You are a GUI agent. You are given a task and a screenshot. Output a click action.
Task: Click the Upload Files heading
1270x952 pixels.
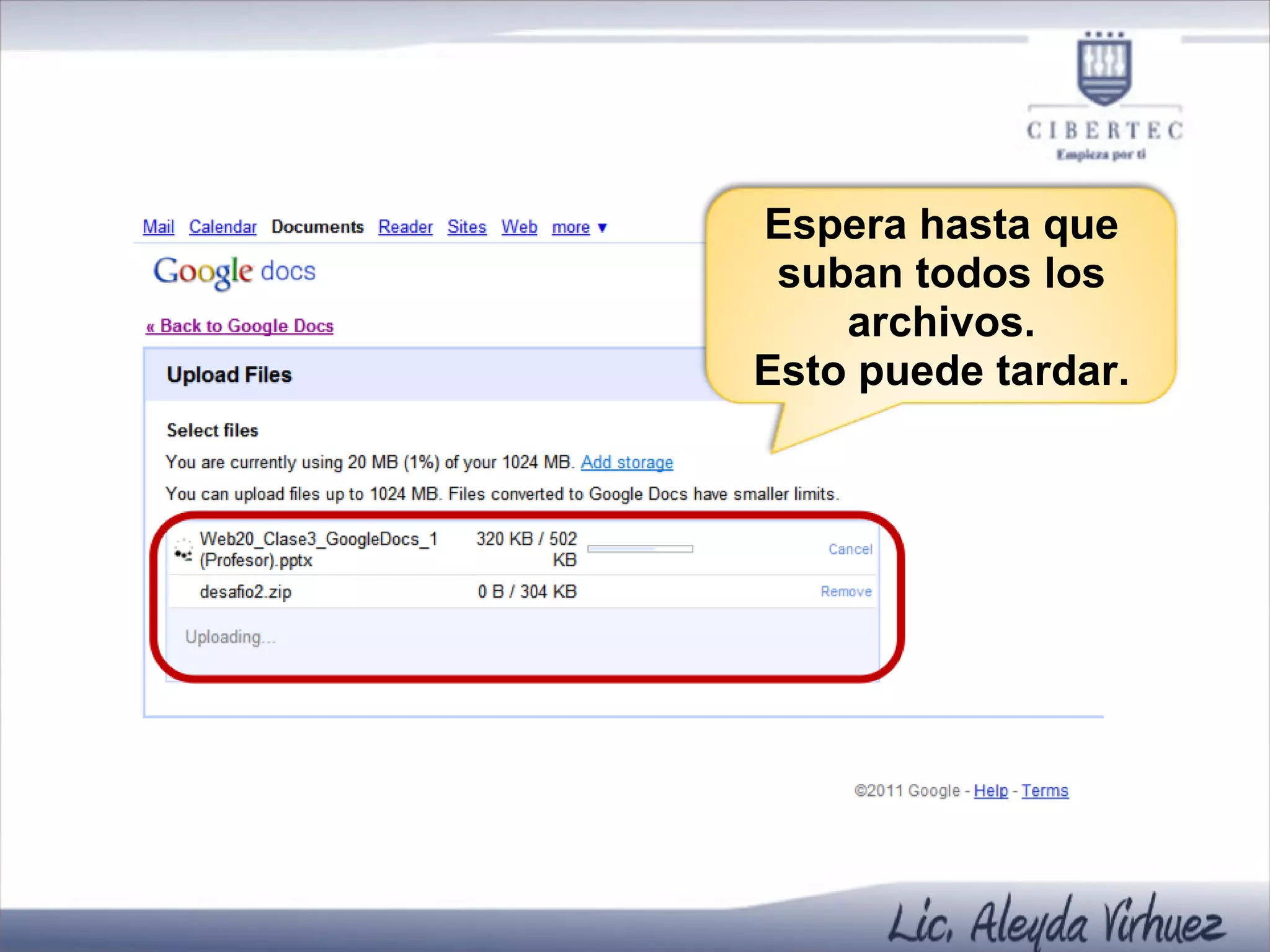(x=229, y=375)
